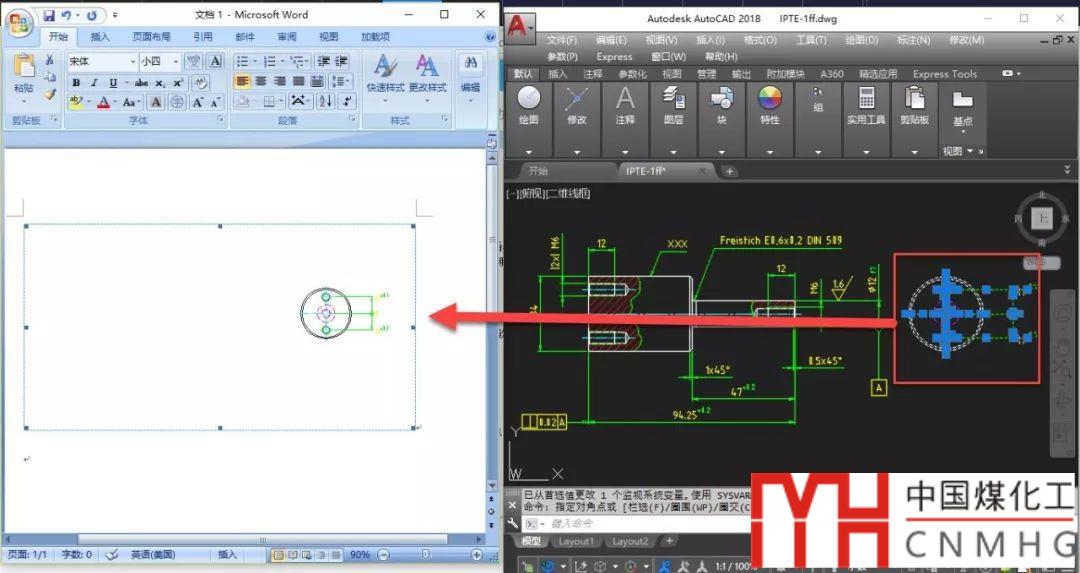Switch to the 插入 tab in Word
Screen dimensions: 1080x573
101,37
